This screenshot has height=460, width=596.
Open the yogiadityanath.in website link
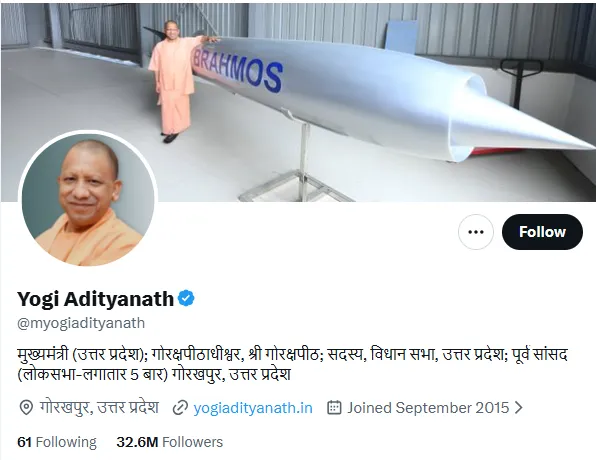[253, 408]
